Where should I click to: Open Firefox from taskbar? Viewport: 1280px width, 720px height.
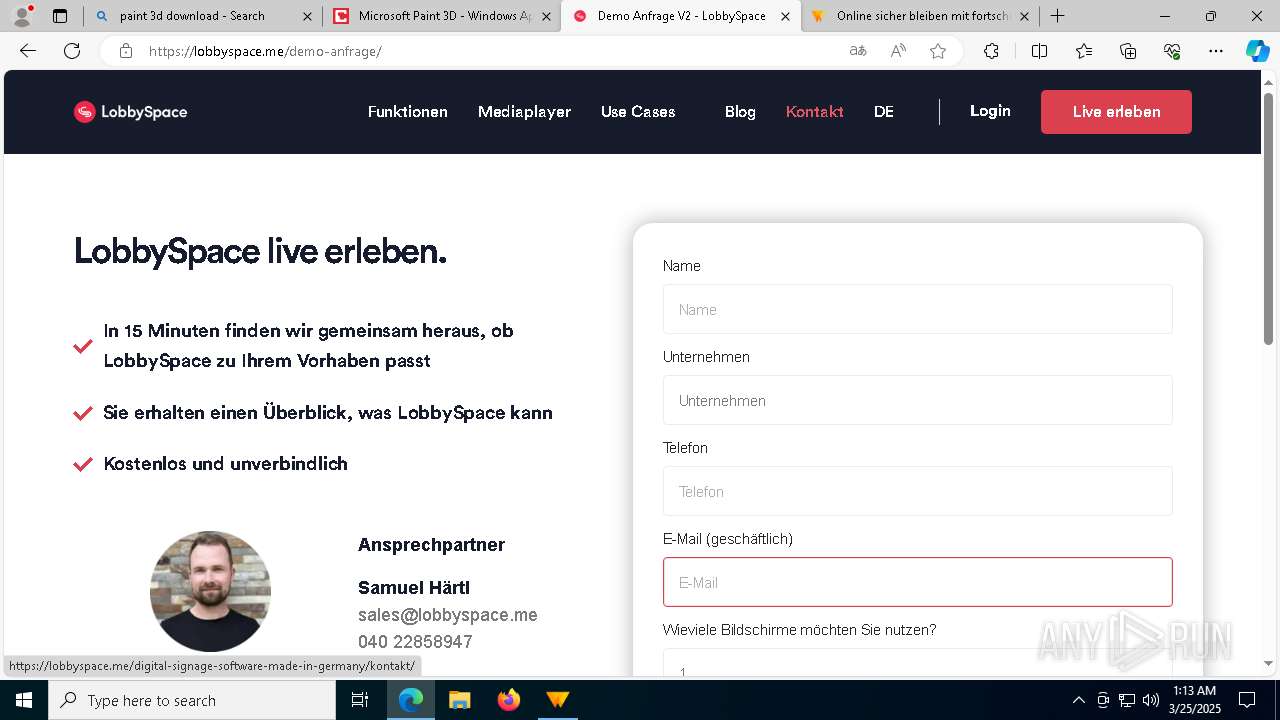509,700
